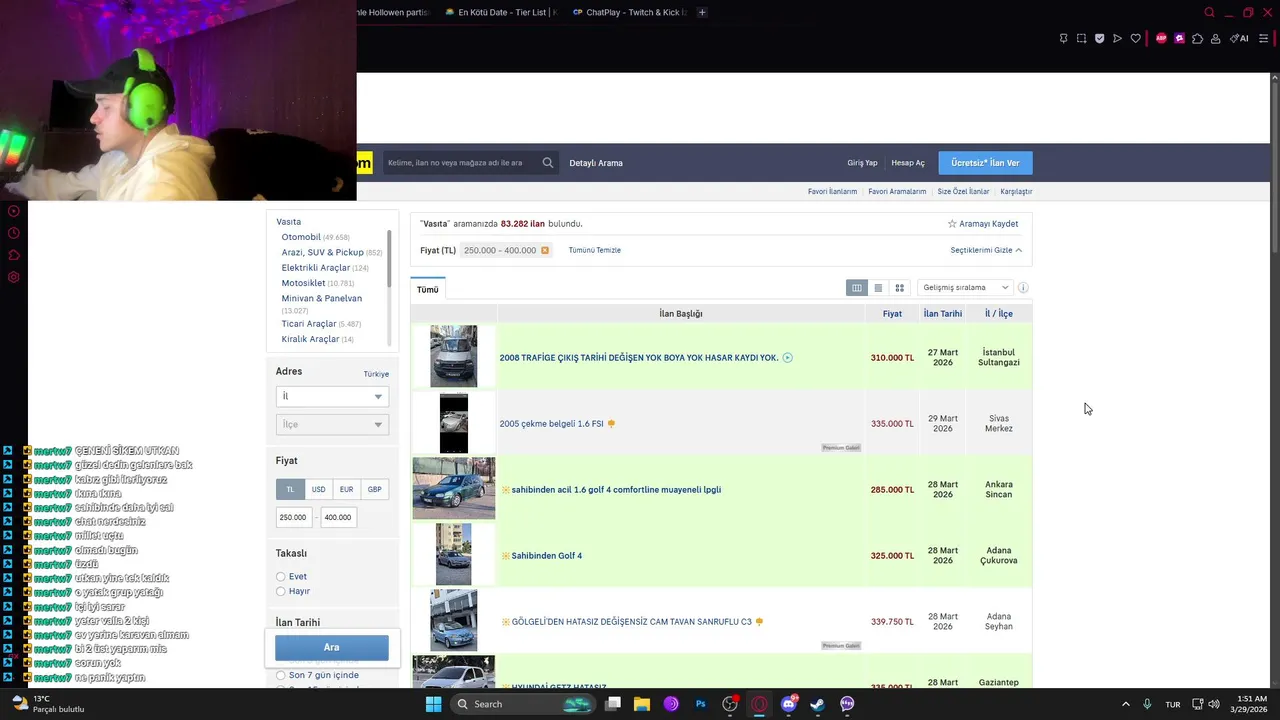Open the purple extension icon beside ABP
This screenshot has width=1280, height=720.
pos(1180,39)
